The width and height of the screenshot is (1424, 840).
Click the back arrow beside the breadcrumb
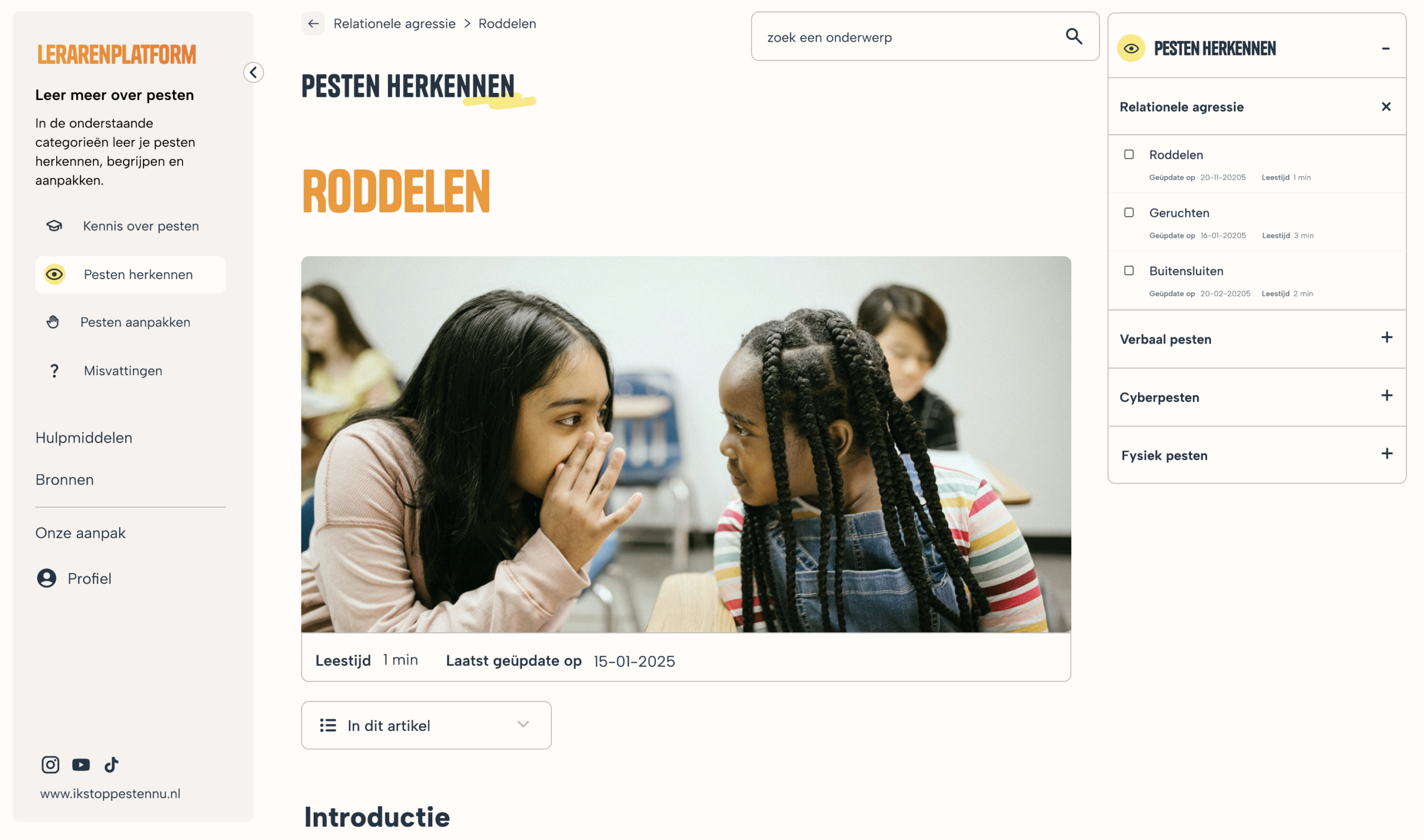pyautogui.click(x=313, y=24)
